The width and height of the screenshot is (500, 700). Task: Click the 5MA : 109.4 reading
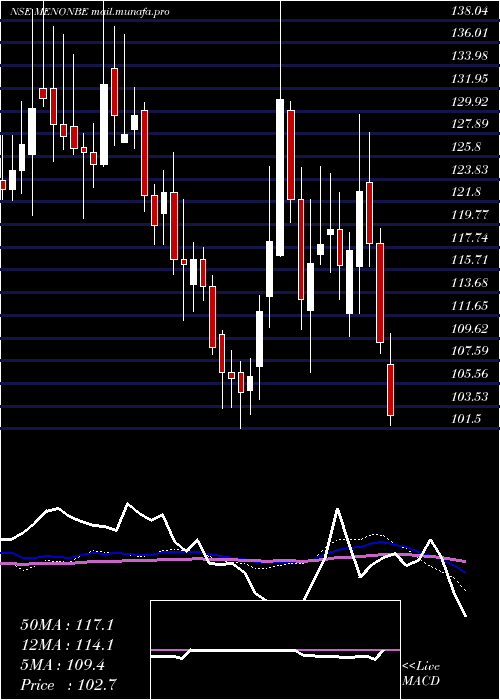click(x=62, y=665)
